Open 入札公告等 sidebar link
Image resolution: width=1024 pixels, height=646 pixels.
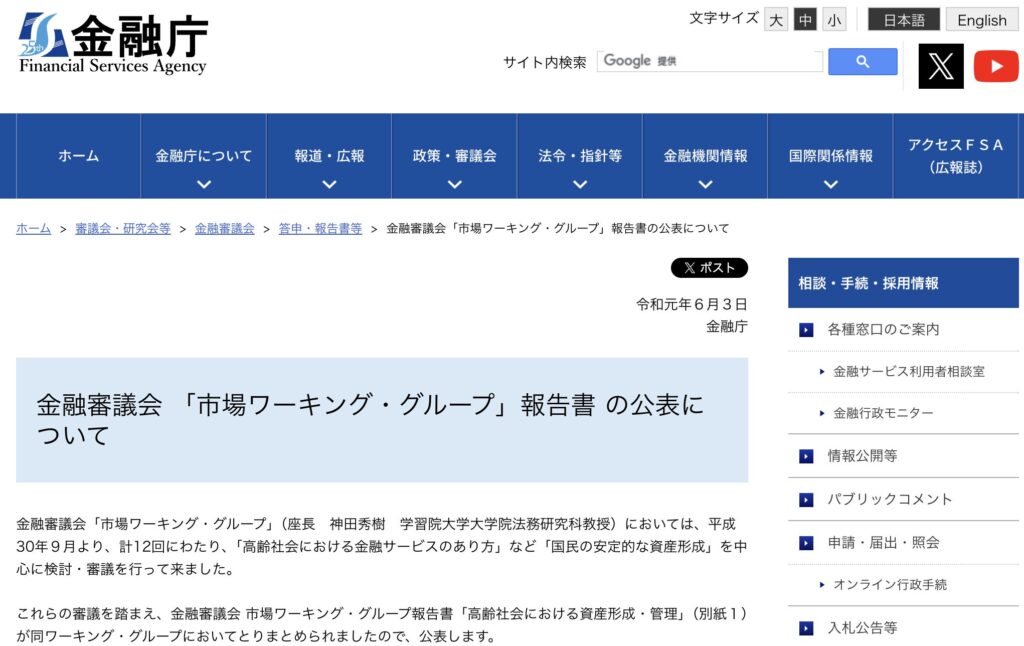862,628
